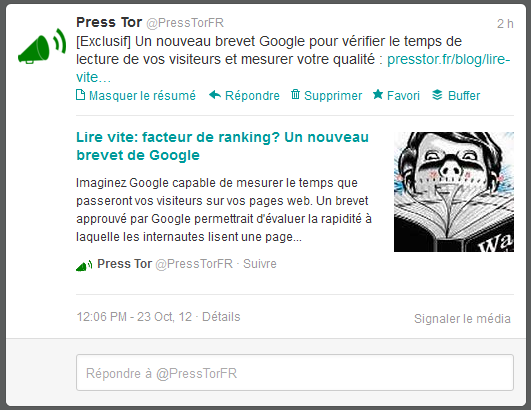Click the green megaphone profile avatar
Image resolution: width=531 pixels, height=410 pixels.
pos(42,46)
